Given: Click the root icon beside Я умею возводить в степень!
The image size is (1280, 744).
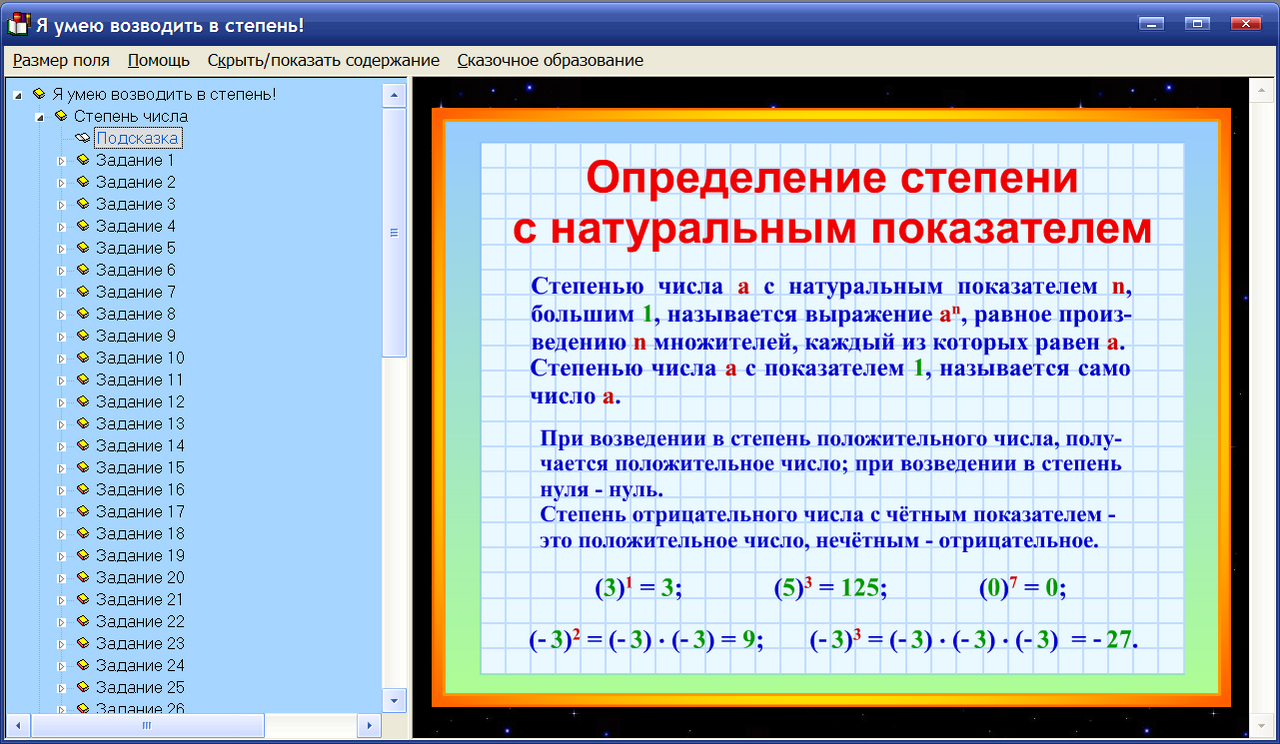Looking at the screenshot, I should click(x=40, y=94).
